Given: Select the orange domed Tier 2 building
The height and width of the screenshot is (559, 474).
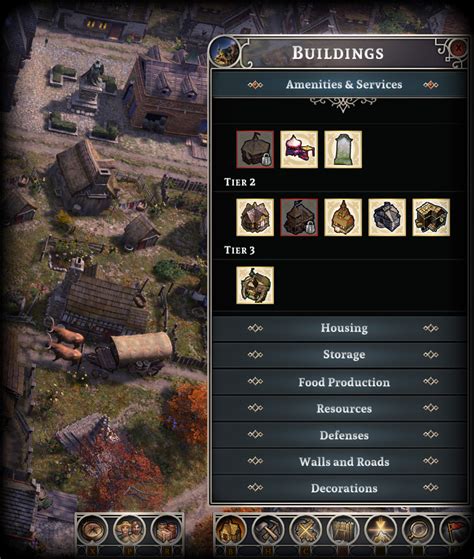Looking at the screenshot, I should (x=343, y=217).
